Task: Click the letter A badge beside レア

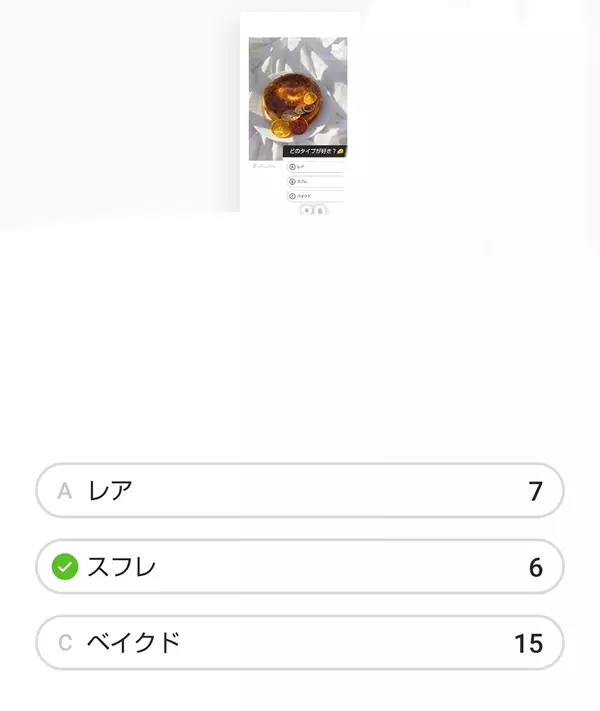Action: (x=65, y=491)
